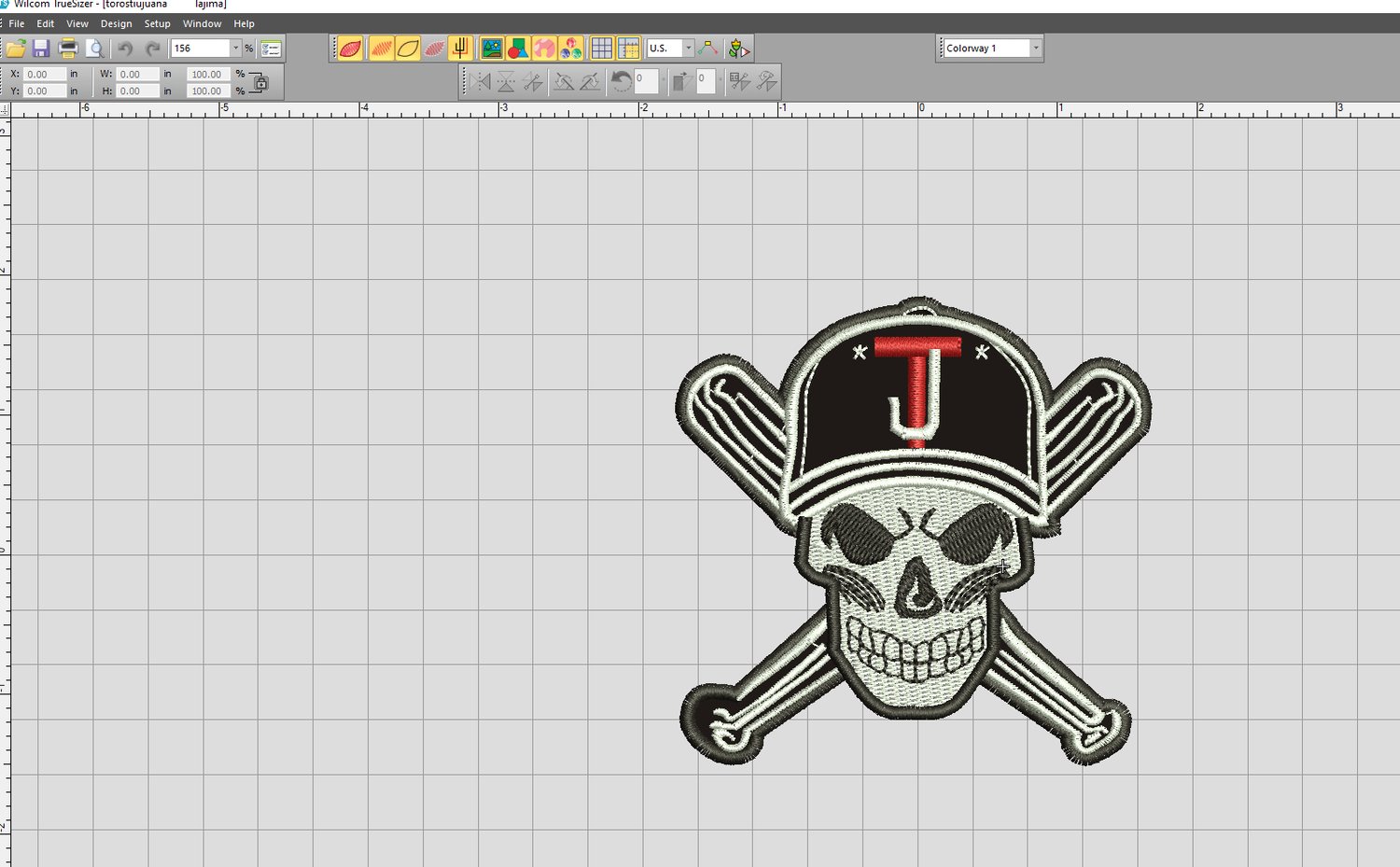Click the Y position field
This screenshot has height=867, width=1400.
(x=45, y=91)
